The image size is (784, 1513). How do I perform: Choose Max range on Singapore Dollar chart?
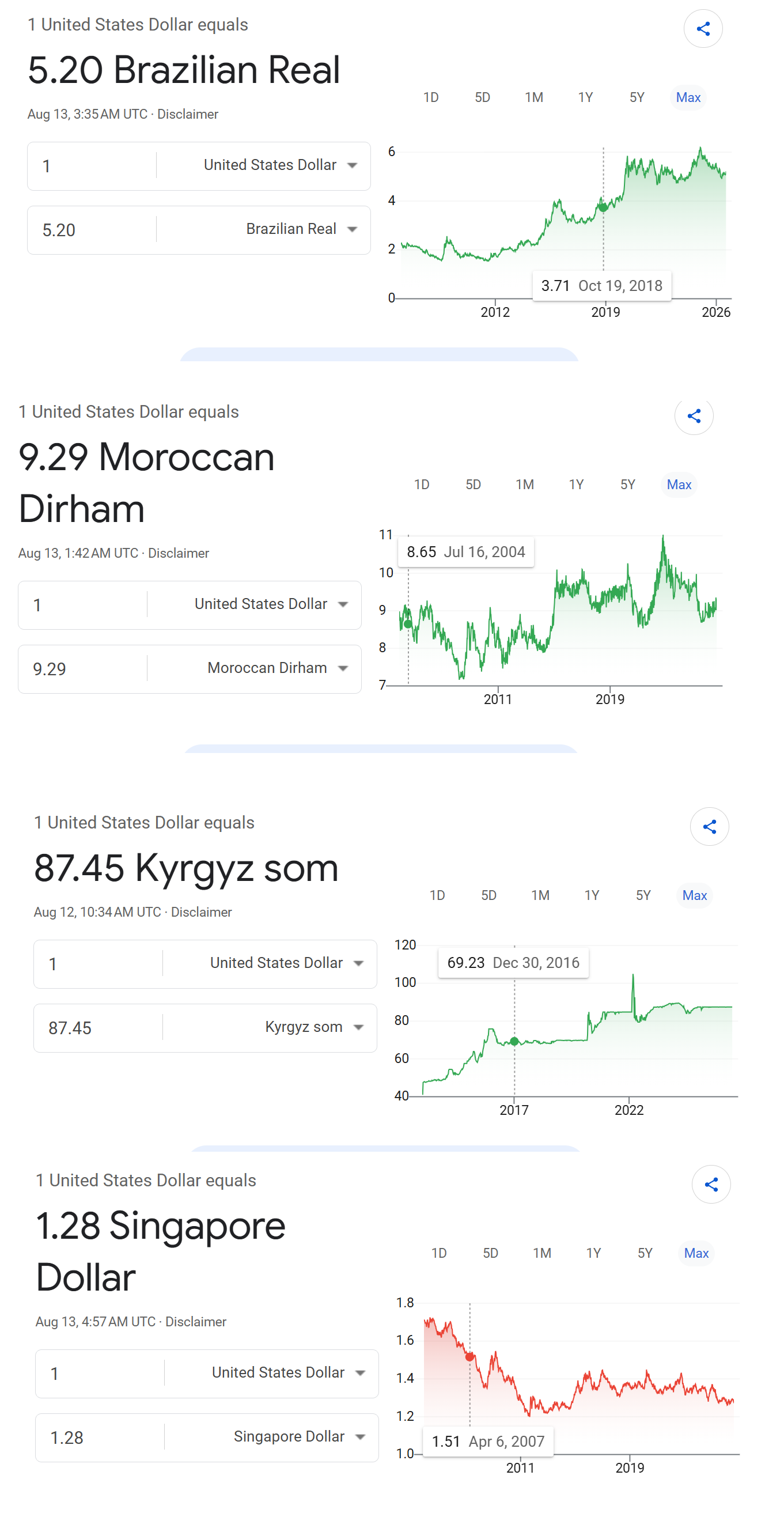(696, 1253)
